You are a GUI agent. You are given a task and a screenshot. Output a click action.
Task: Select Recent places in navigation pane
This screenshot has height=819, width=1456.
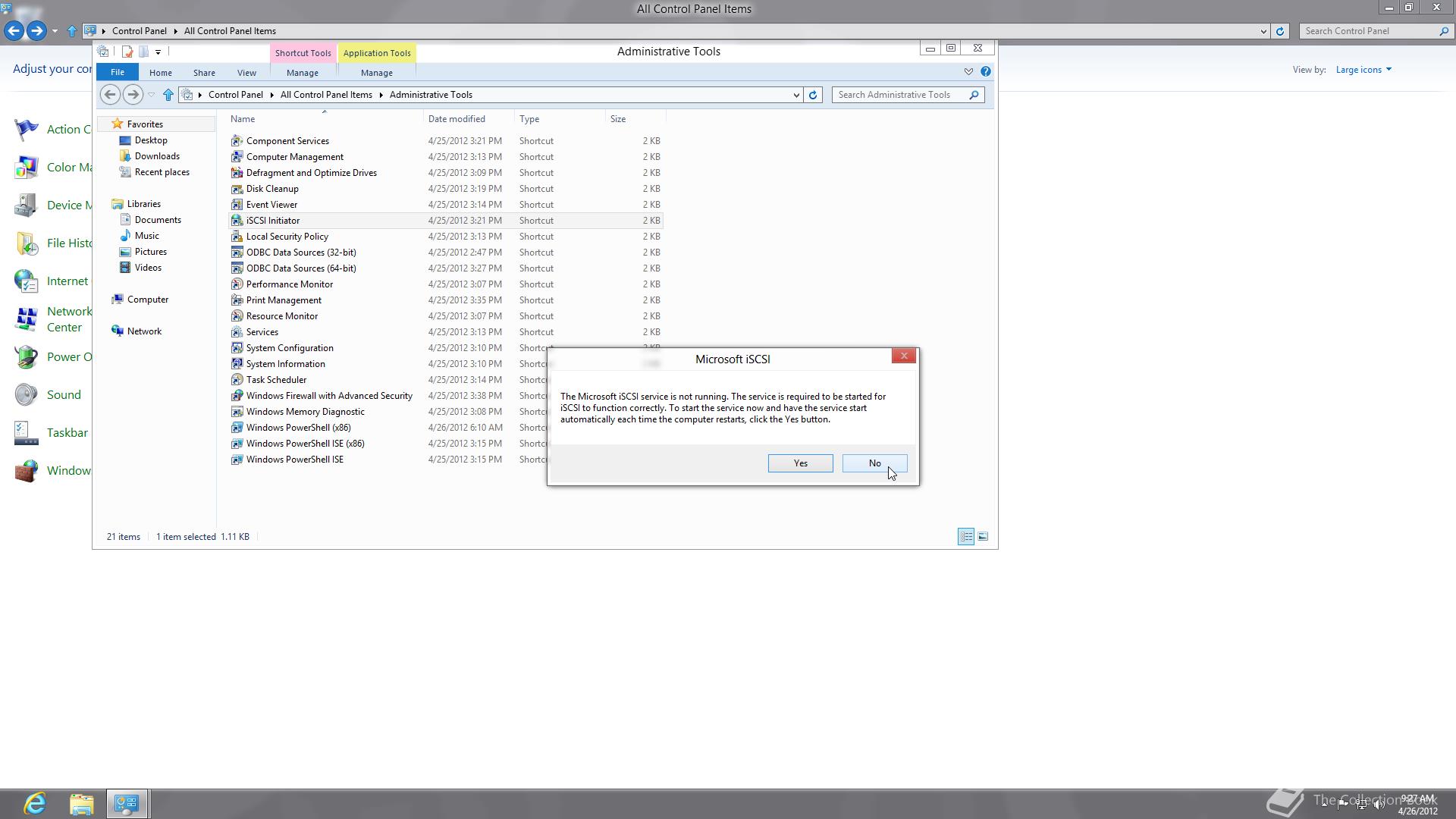click(162, 172)
